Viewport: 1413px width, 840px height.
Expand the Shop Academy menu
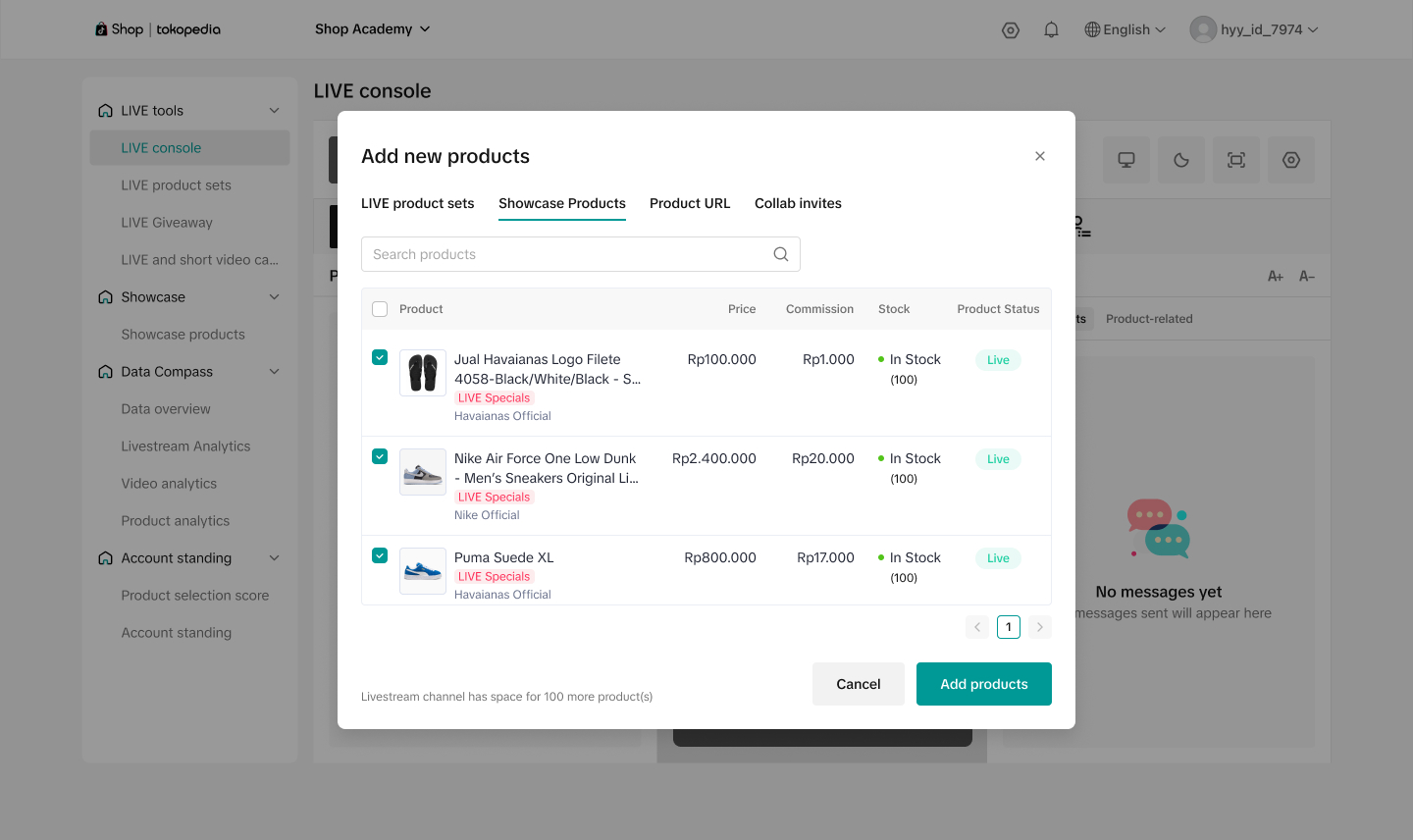(x=372, y=29)
